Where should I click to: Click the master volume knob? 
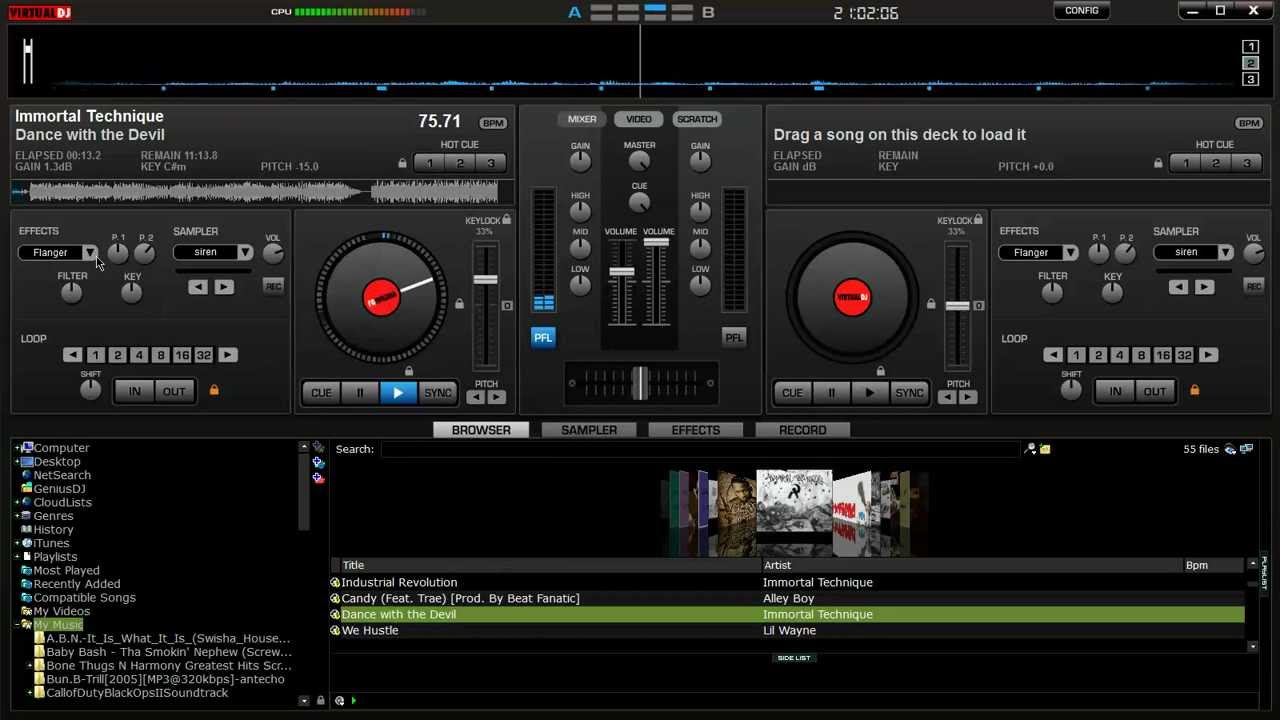click(639, 161)
